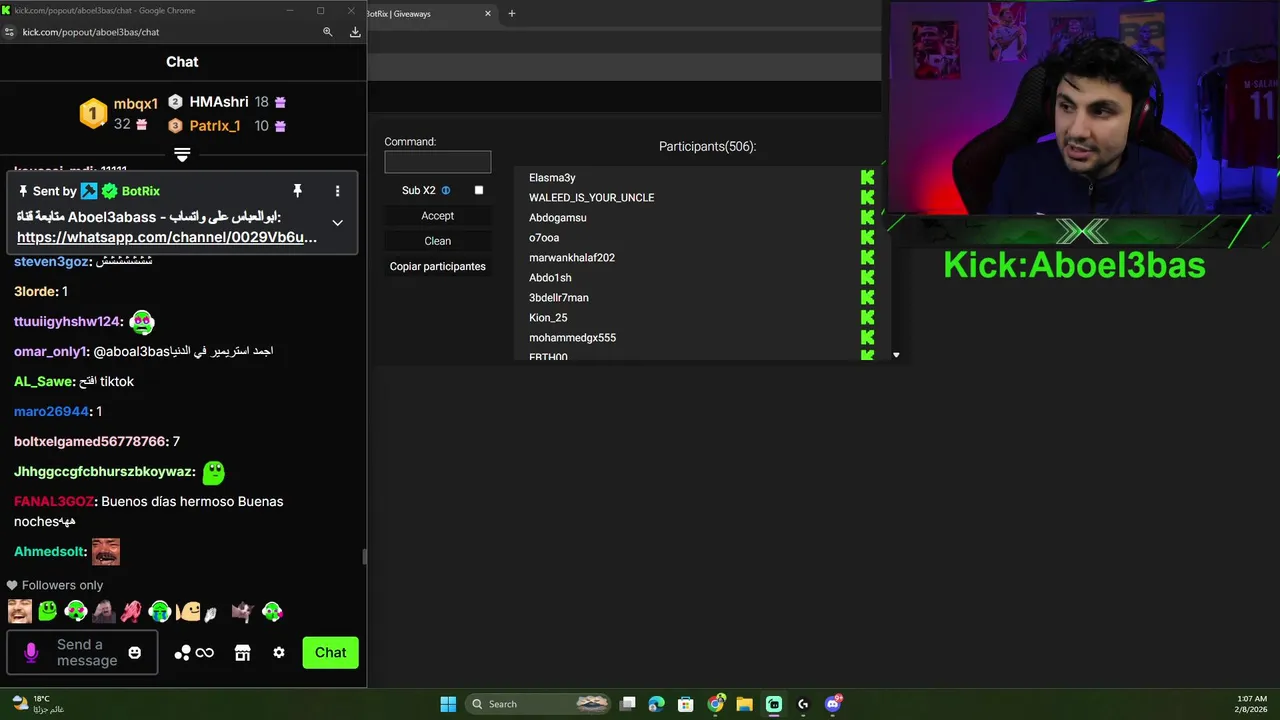Click Kick icon next to Kion_25
This screenshot has height=720, width=1280.
(867, 318)
